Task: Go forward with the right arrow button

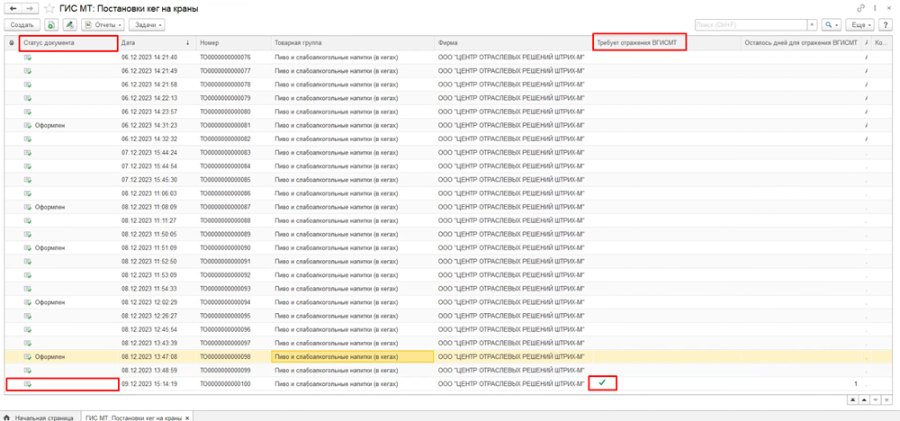Action: coord(31,9)
